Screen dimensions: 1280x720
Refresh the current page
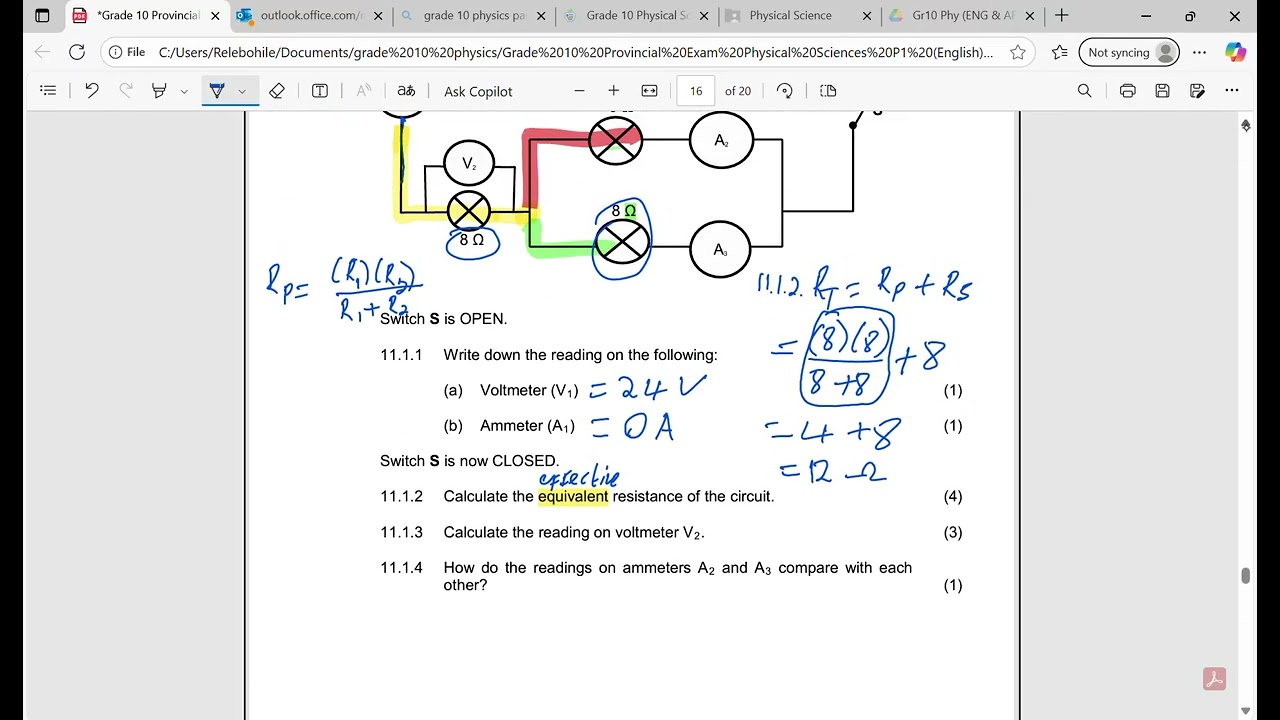[77, 52]
